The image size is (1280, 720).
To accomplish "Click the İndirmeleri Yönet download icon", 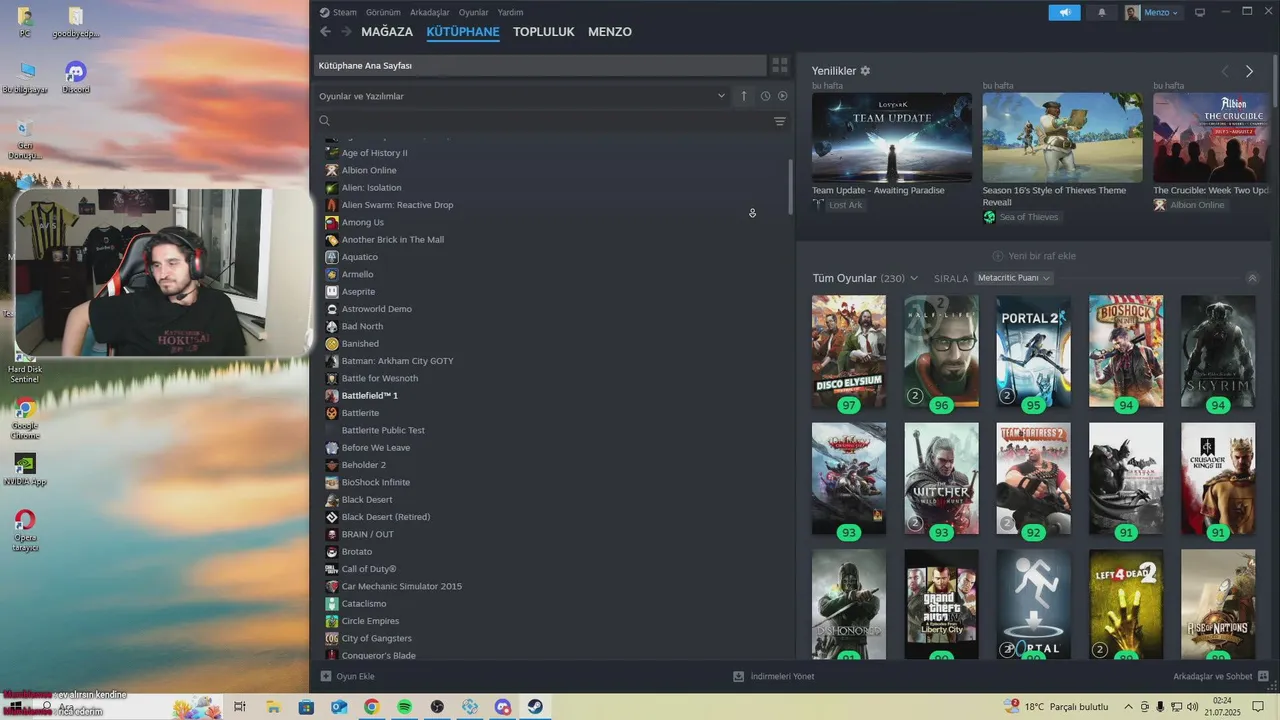I will click(739, 676).
